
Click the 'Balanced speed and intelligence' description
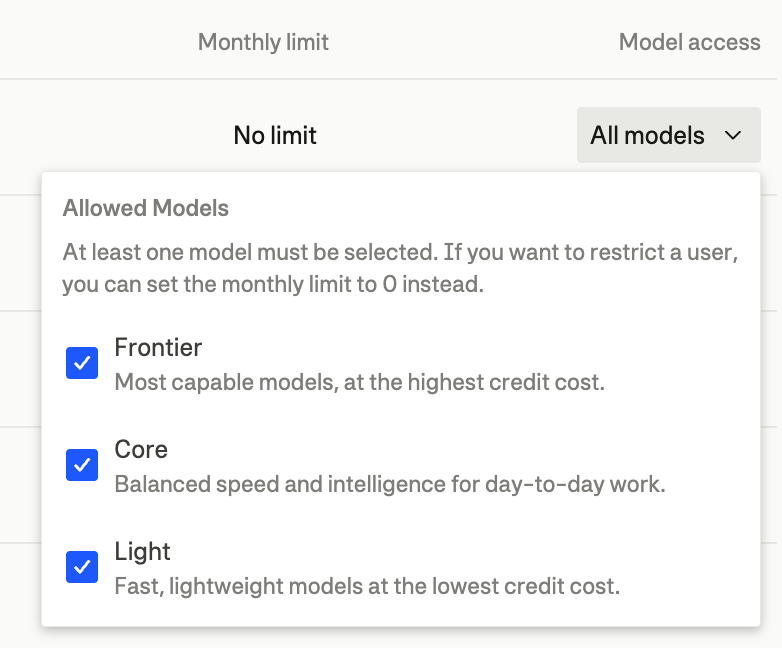click(x=390, y=484)
